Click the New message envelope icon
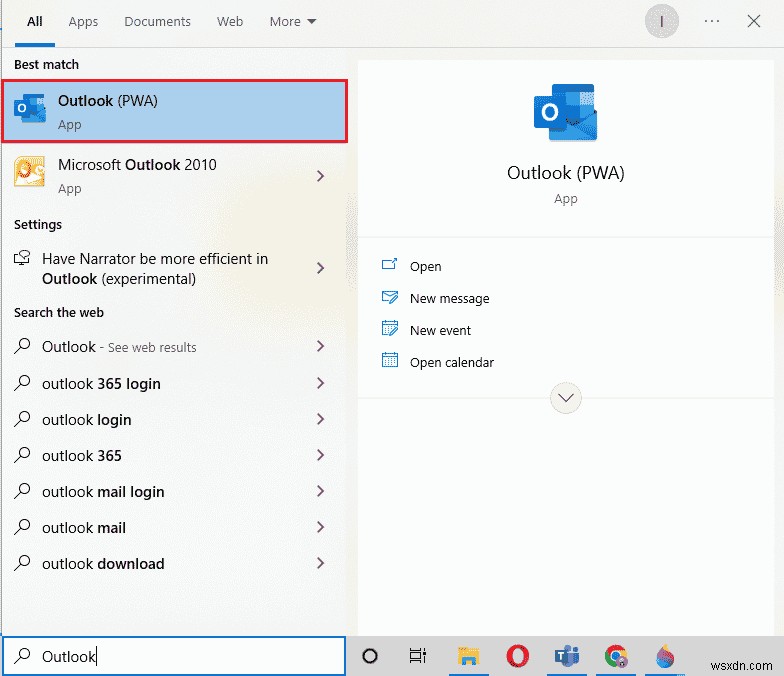This screenshot has width=784, height=676. (390, 297)
